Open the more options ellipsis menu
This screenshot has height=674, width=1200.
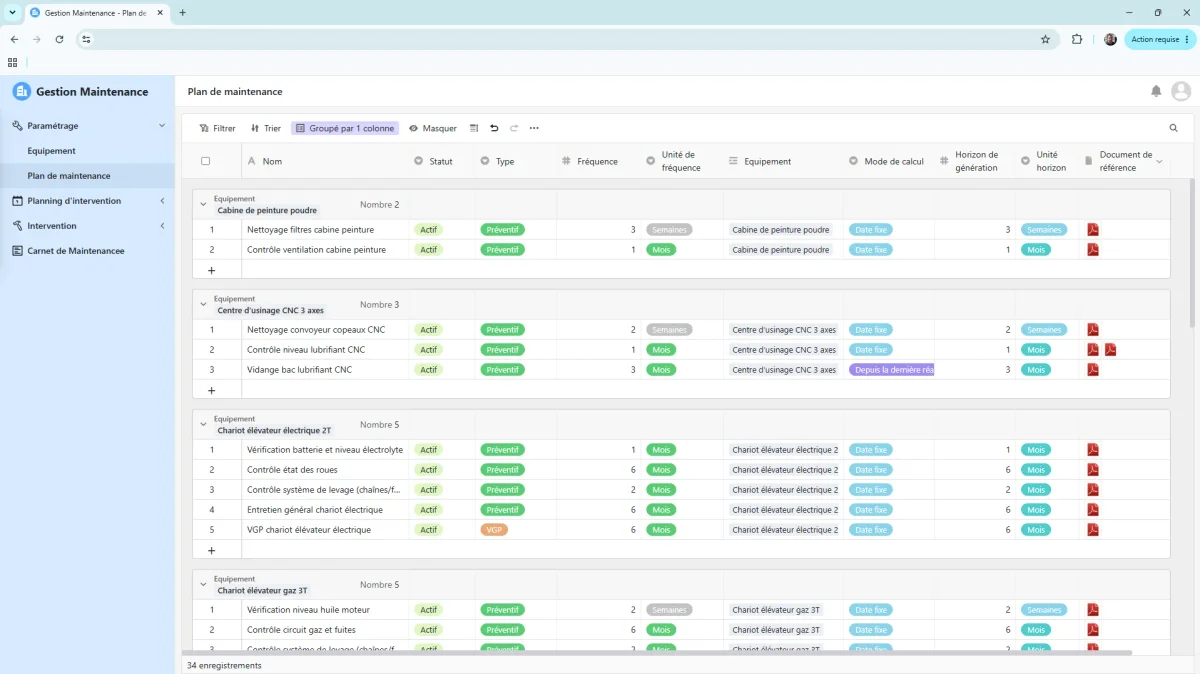point(534,128)
